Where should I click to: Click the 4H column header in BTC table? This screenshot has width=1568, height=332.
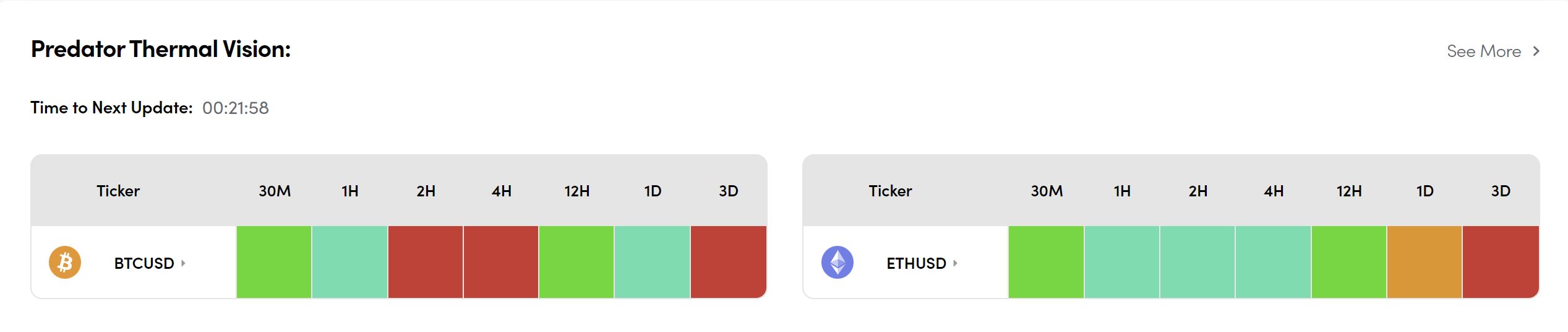(501, 191)
